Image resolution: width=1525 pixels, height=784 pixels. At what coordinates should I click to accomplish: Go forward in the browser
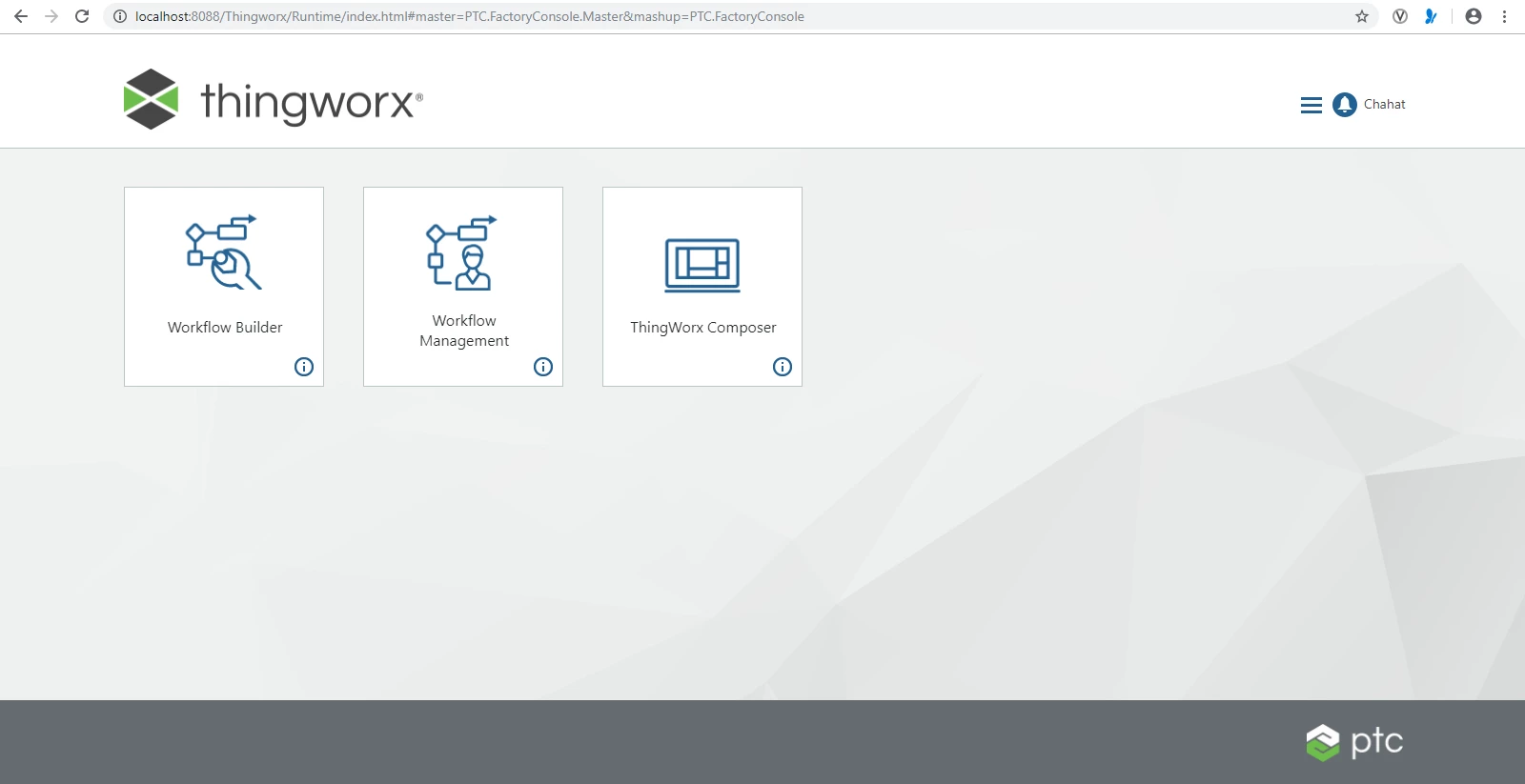tap(51, 16)
